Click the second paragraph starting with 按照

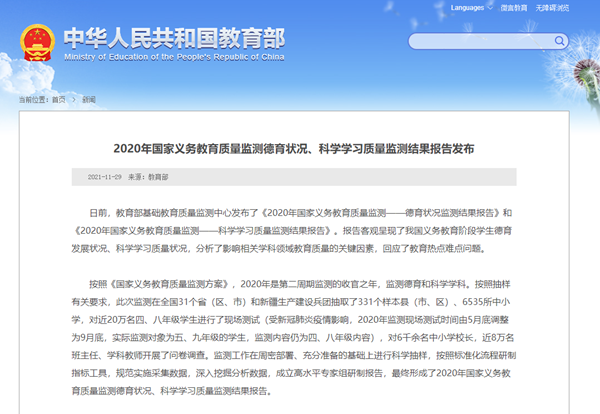[x=300, y=331]
